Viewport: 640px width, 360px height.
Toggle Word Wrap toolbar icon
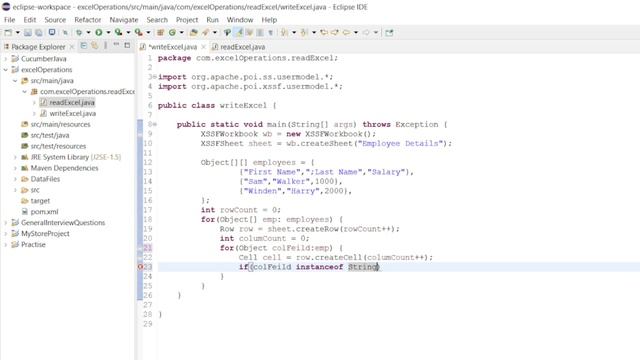[x=249, y=32]
